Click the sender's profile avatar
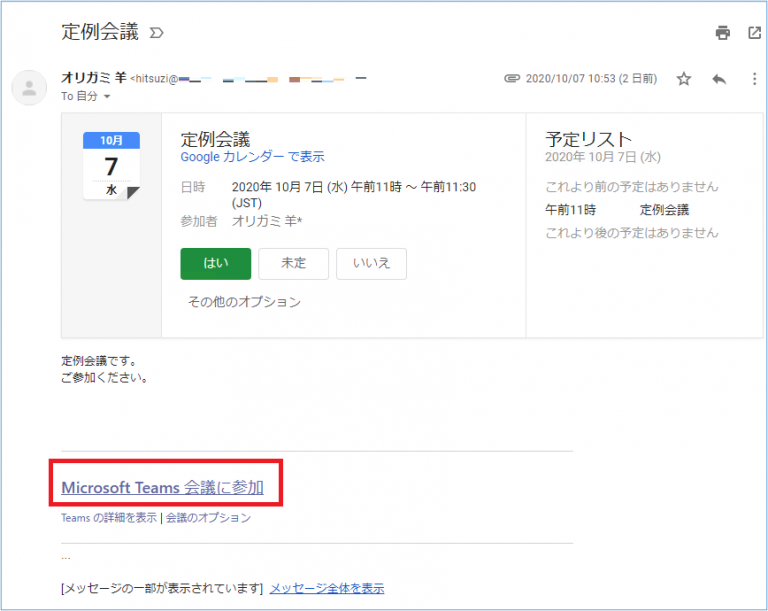Viewport: 768px width, 611px height. tap(30, 87)
